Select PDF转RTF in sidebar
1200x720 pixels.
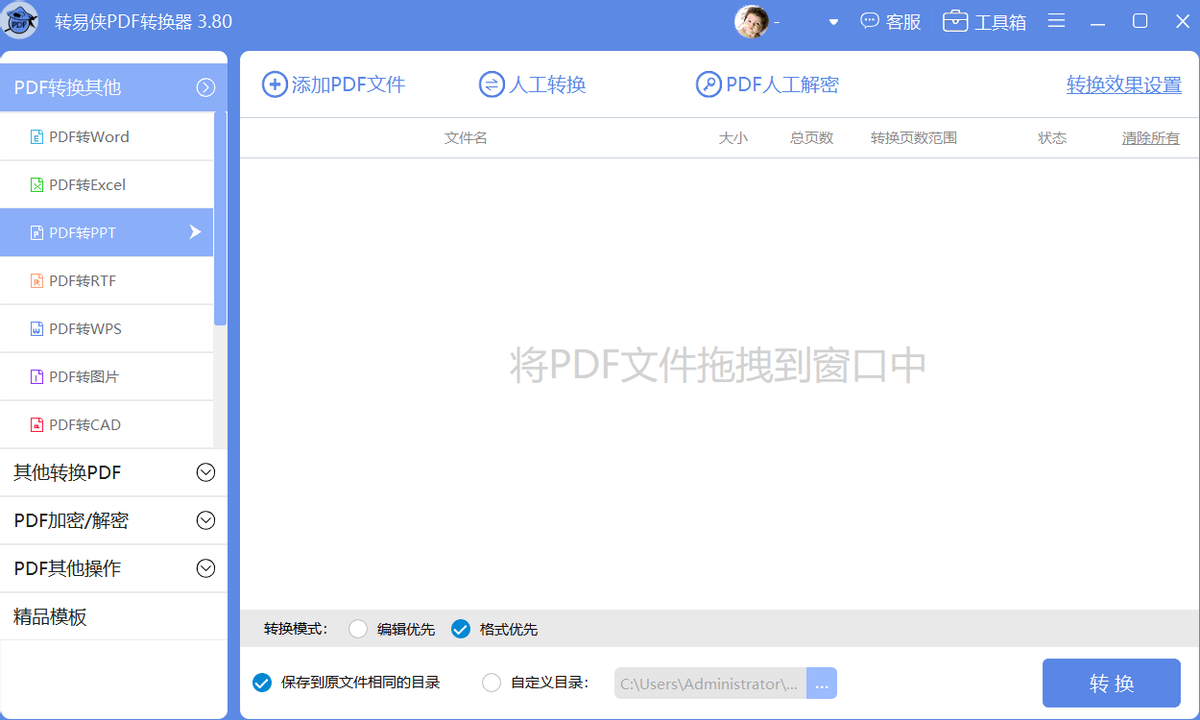tap(107, 281)
